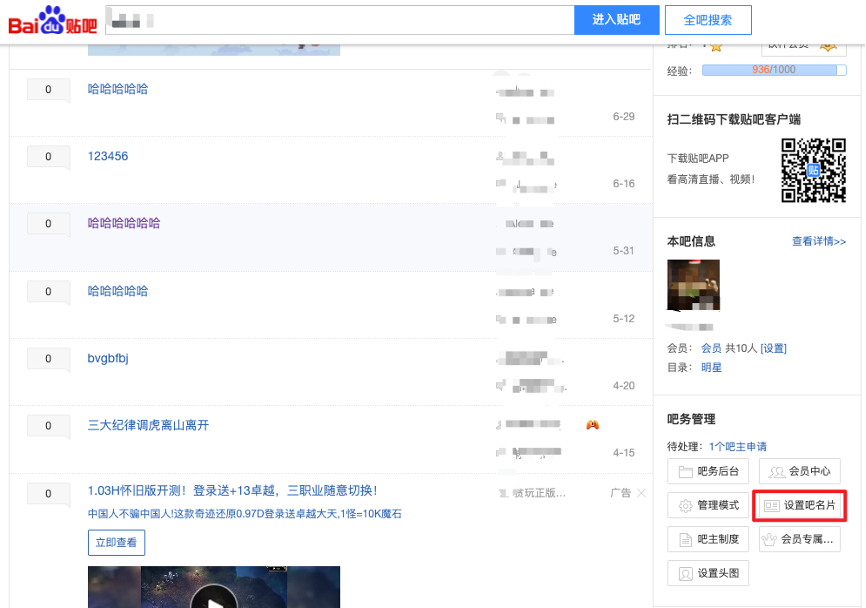866x608 pixels.
Task: Click the 1个吧主申请 pending link
Action: point(738,446)
